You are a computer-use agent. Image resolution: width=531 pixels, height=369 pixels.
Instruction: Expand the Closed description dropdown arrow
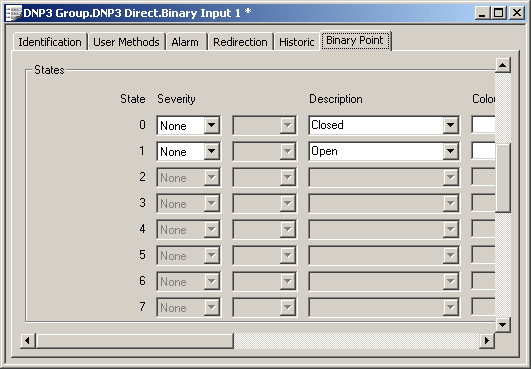[450, 125]
